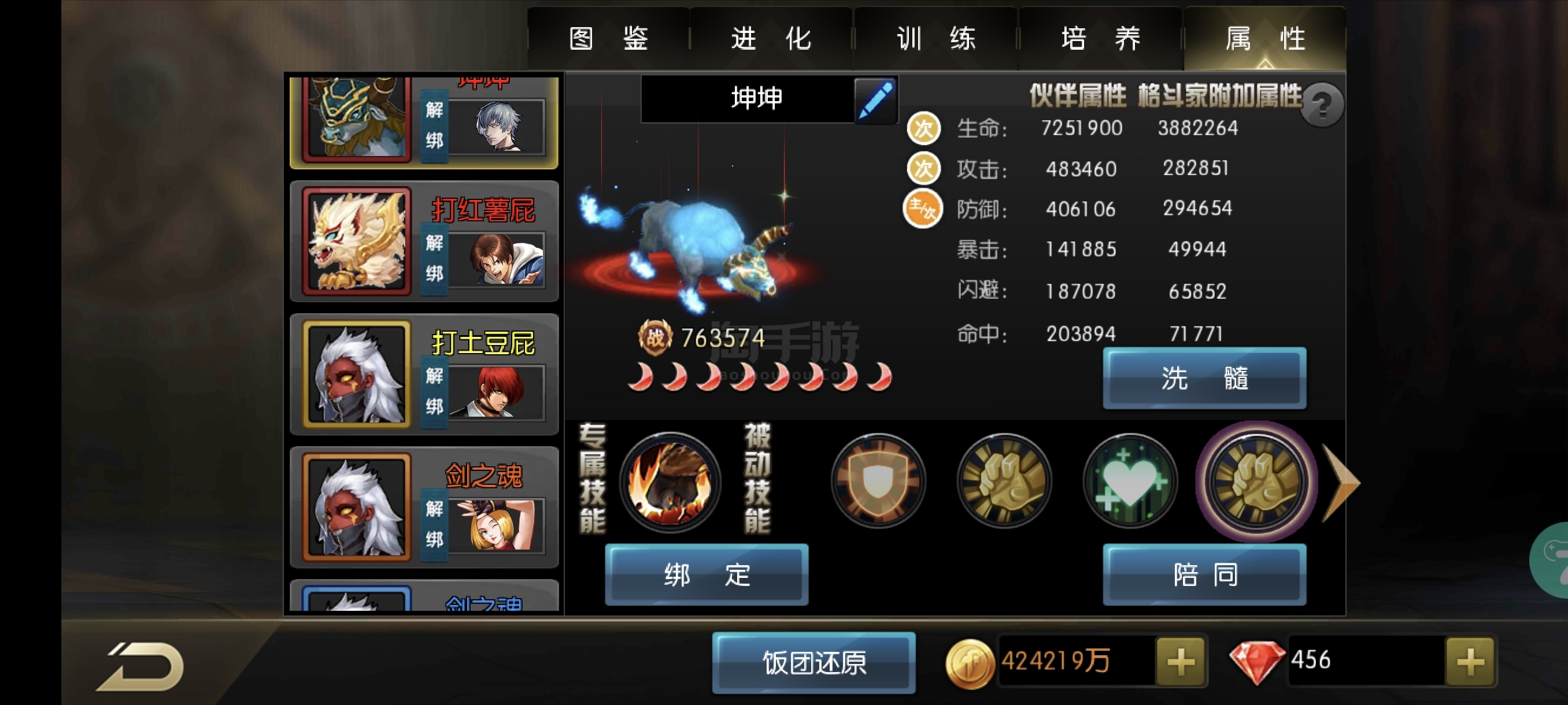Select the flaming exclusive skill icon
Viewport: 1568px width, 705px height.
click(670, 482)
